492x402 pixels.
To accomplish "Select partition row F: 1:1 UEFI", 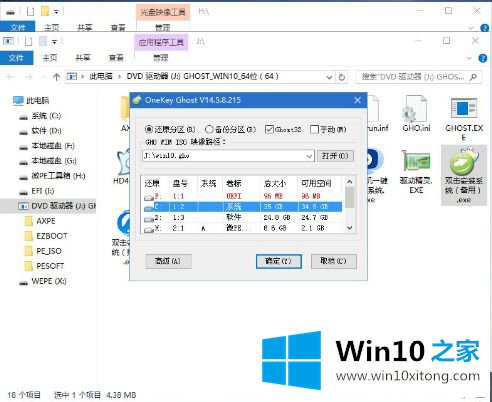I will coord(243,196).
